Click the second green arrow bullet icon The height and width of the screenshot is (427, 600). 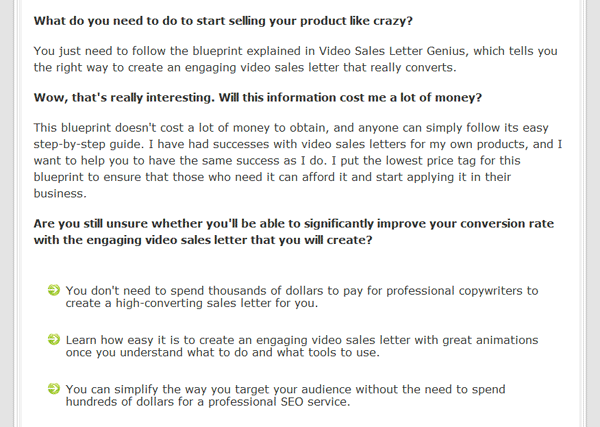54,339
